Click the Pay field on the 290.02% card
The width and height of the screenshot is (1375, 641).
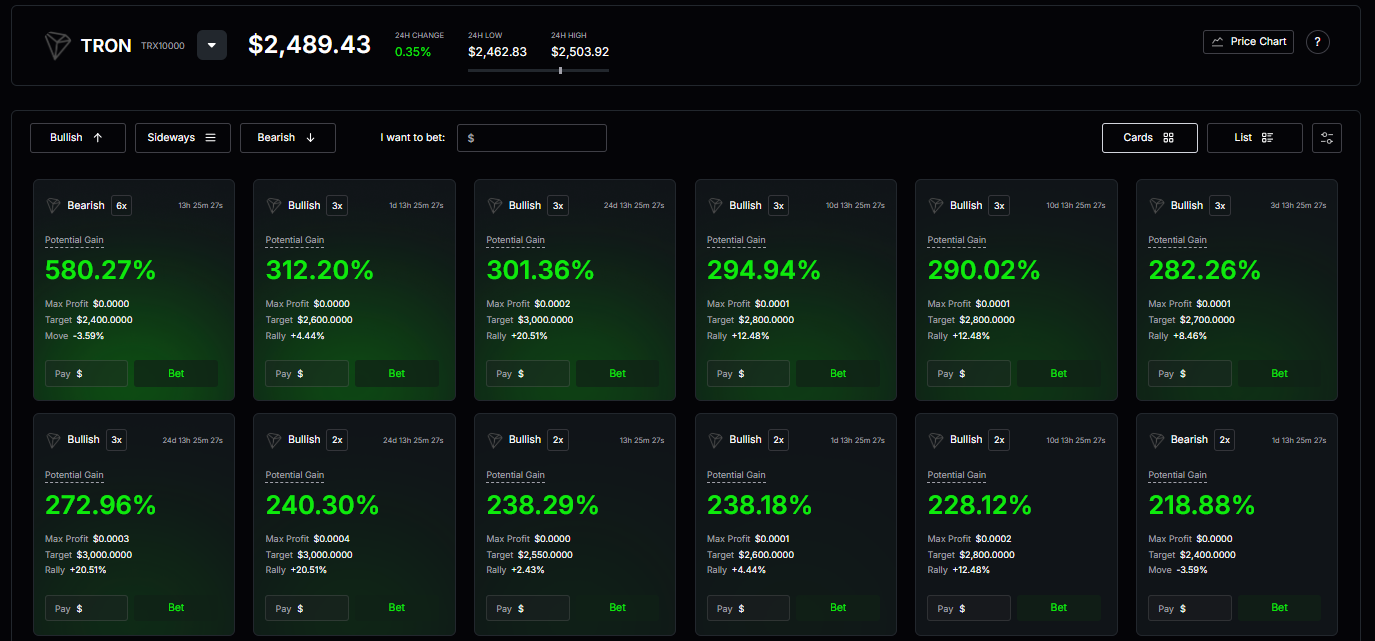[x=969, y=373]
